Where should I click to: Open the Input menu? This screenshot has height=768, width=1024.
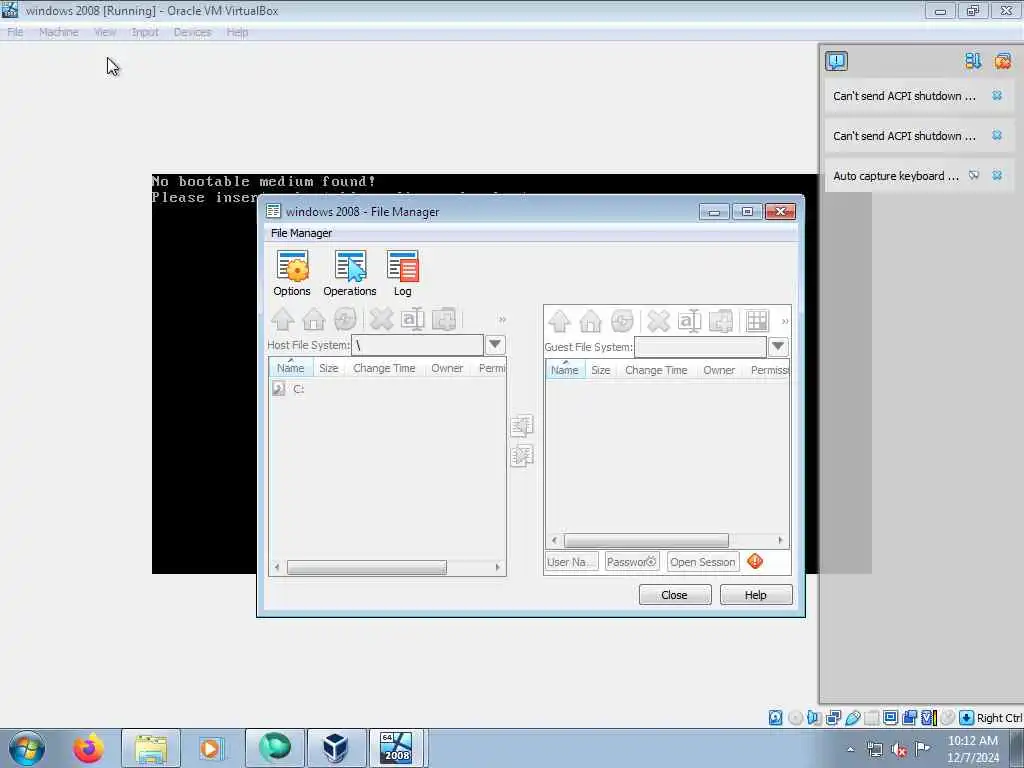coord(145,32)
